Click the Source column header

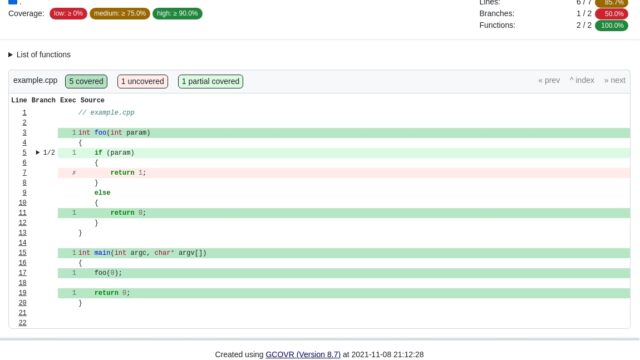click(x=92, y=100)
